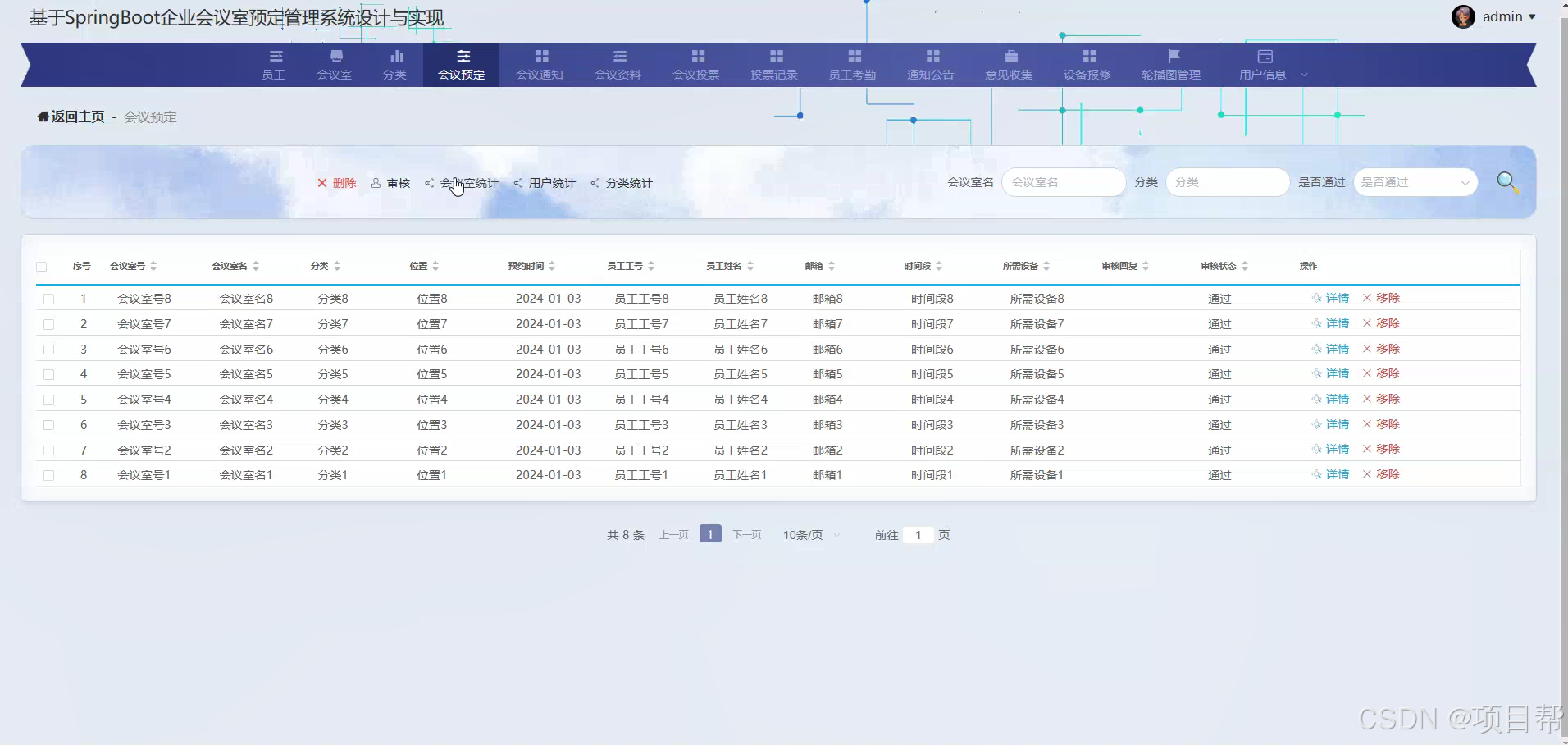Click the red 删除 button

pyautogui.click(x=337, y=183)
